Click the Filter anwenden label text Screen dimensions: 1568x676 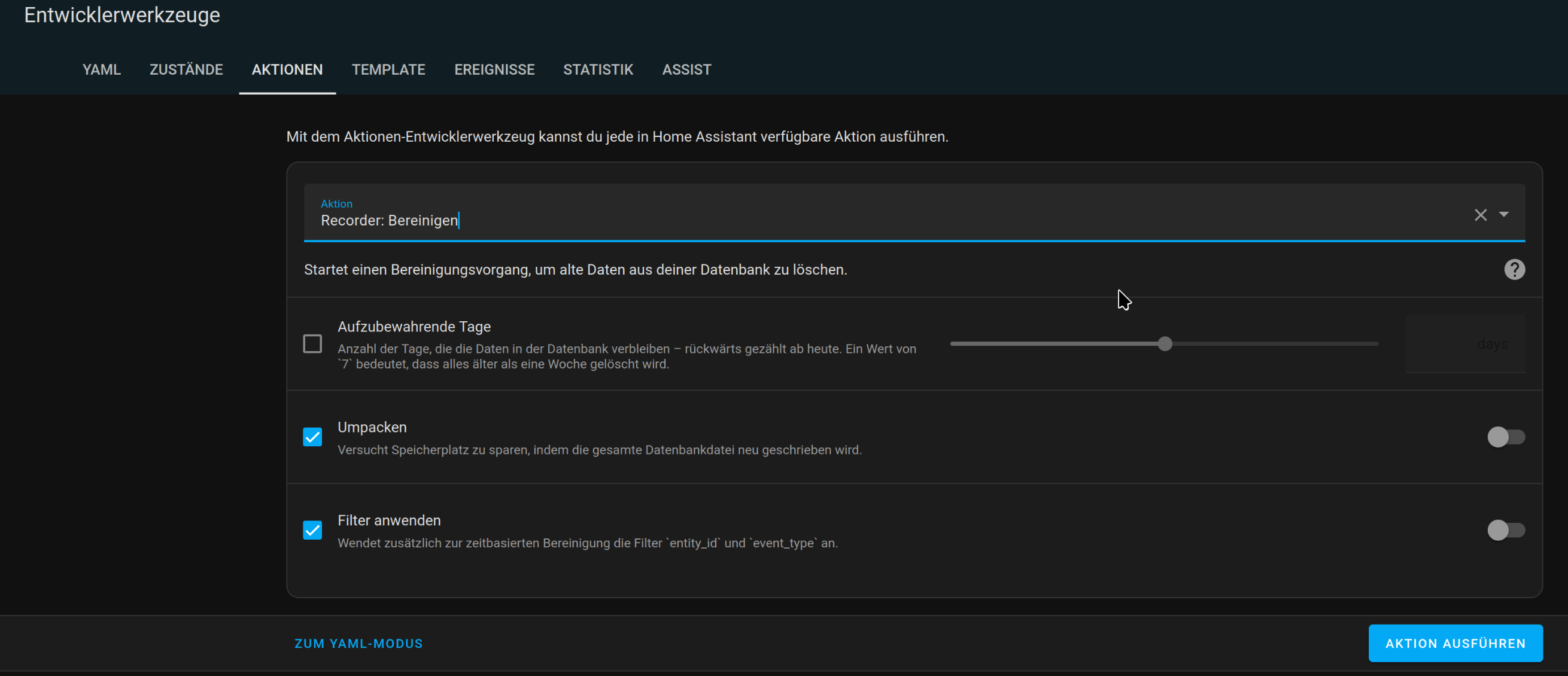[389, 520]
